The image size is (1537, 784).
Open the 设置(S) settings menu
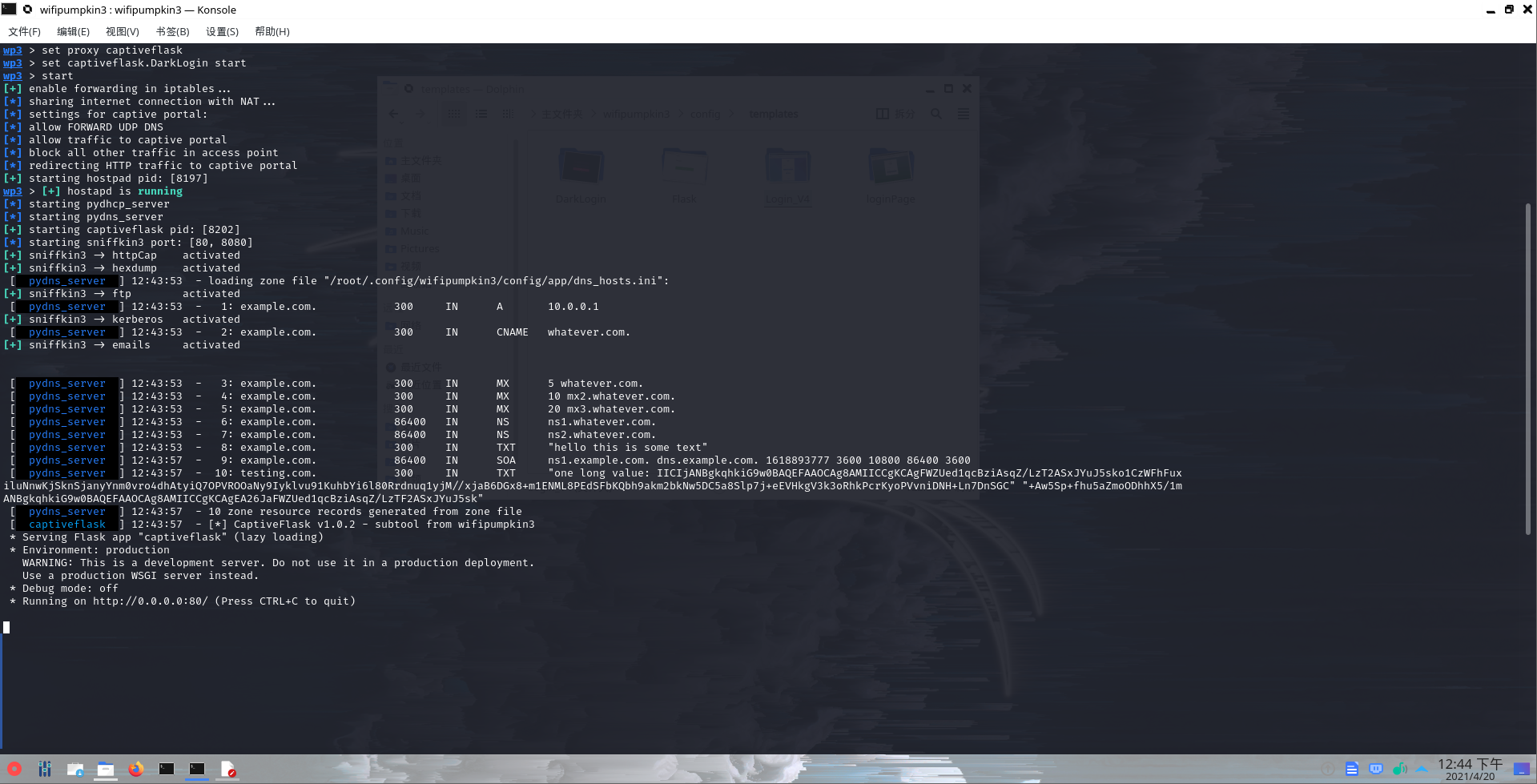tap(222, 32)
